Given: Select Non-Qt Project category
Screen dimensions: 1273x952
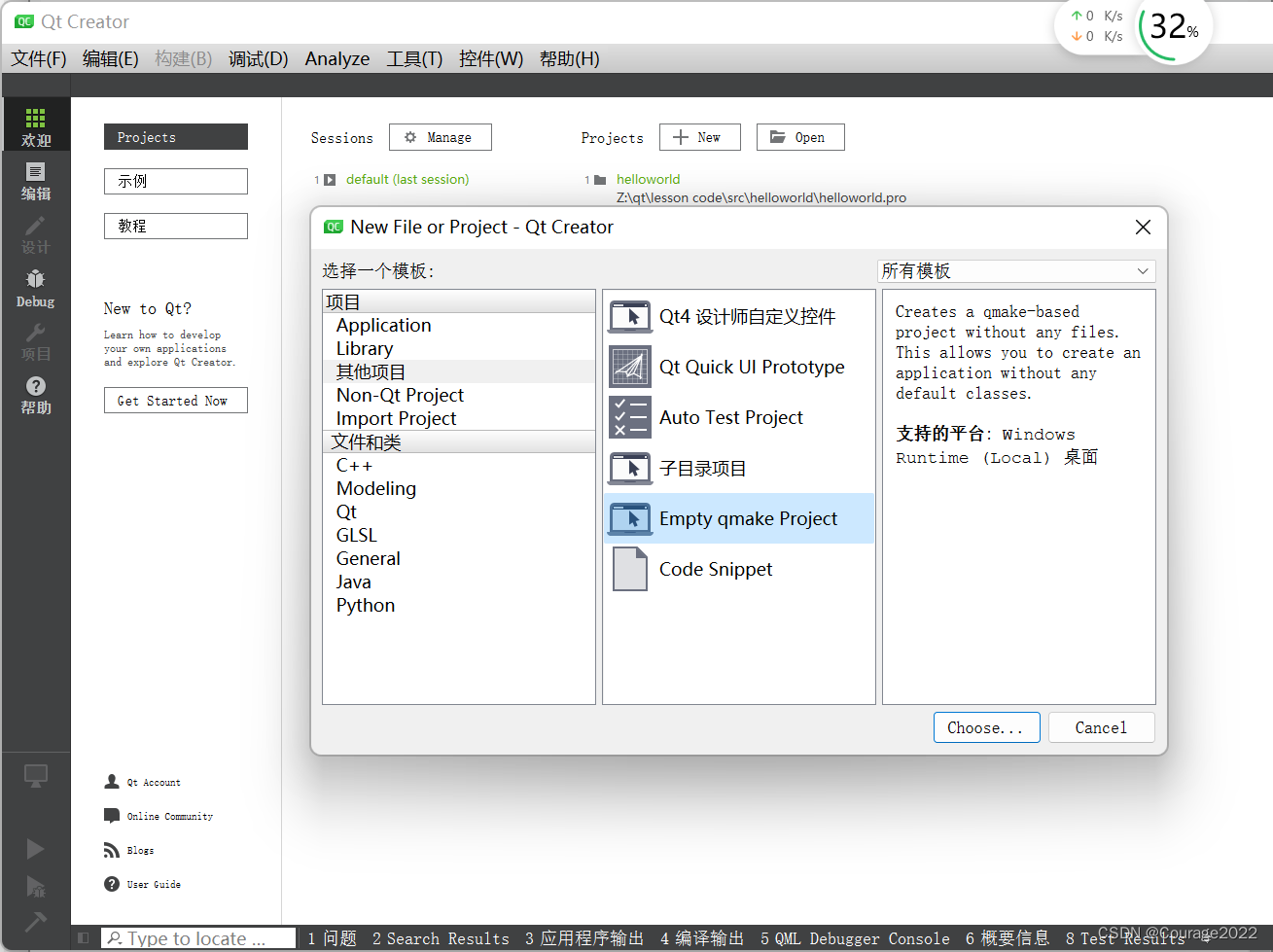Looking at the screenshot, I should pyautogui.click(x=458, y=395).
